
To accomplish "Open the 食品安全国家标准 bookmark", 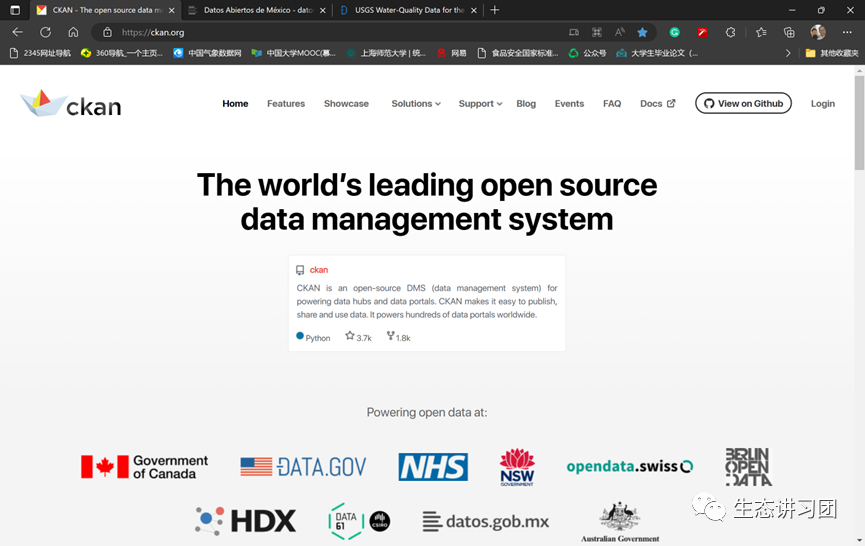I will click(x=518, y=53).
